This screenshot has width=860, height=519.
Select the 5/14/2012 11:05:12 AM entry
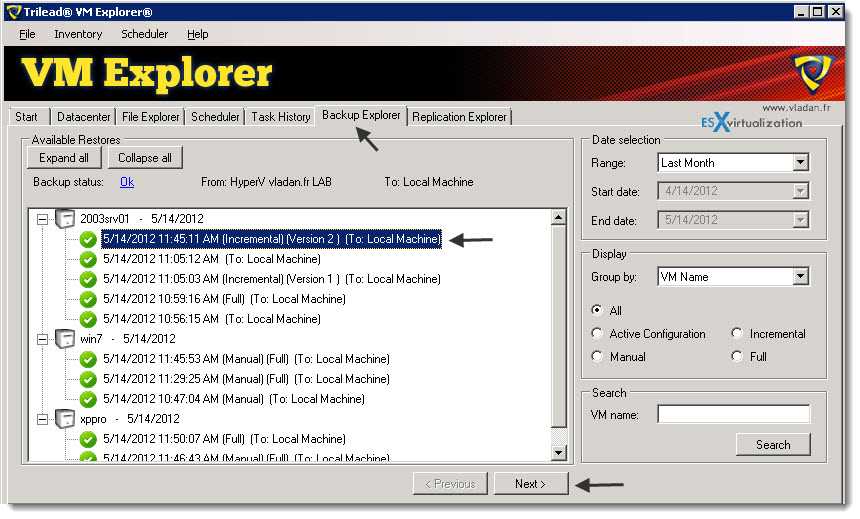point(212,259)
